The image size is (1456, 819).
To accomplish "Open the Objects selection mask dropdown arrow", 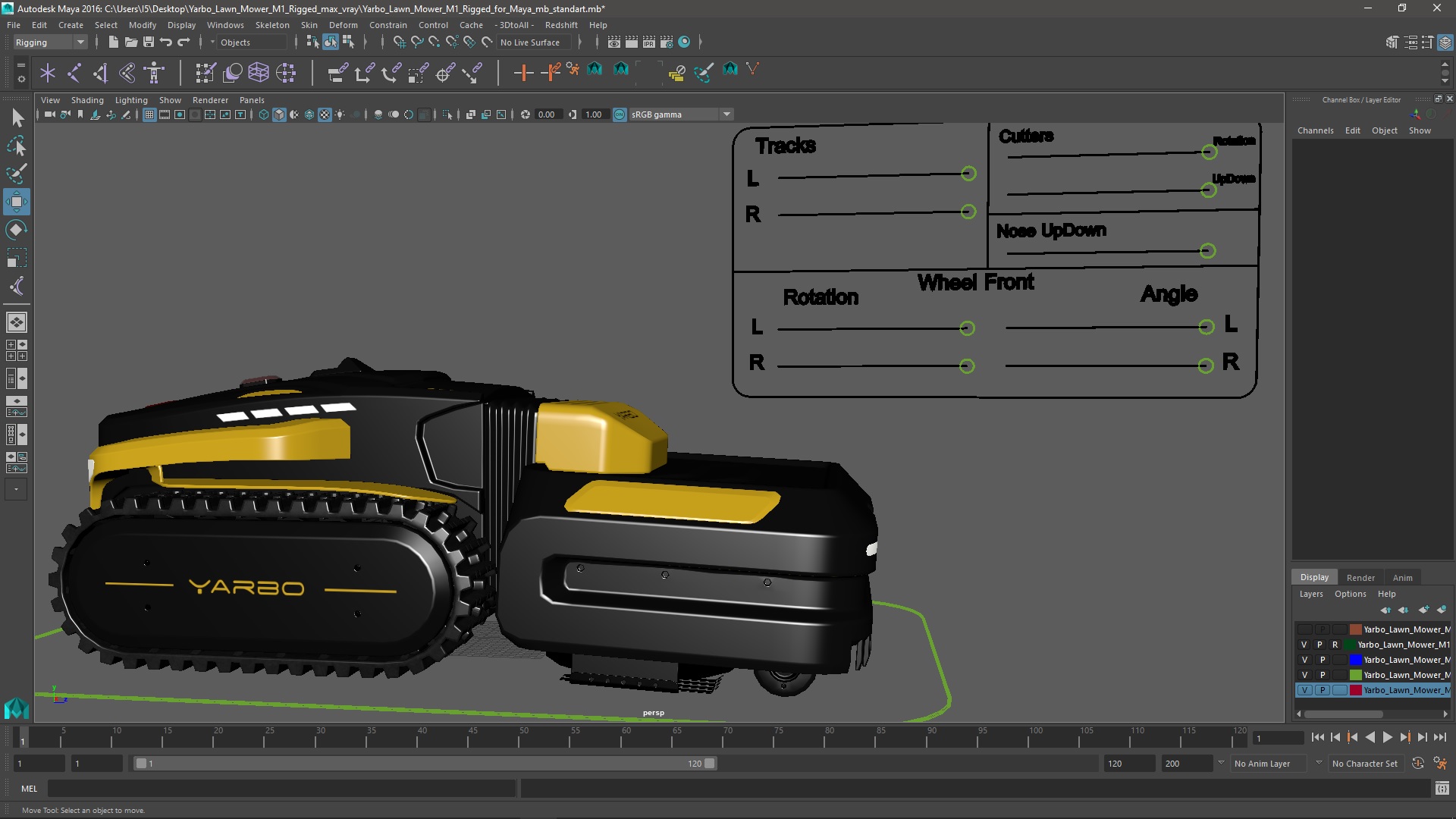I will click(212, 42).
